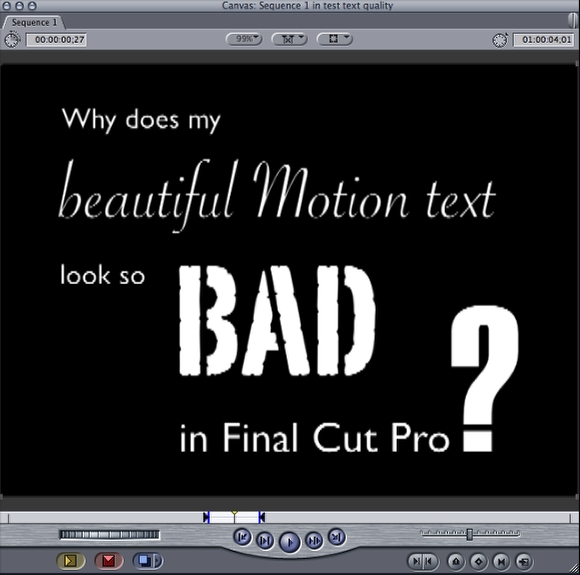Image resolution: width=580 pixels, height=575 pixels.
Task: Play the sequence with the Play button
Action: (290, 542)
